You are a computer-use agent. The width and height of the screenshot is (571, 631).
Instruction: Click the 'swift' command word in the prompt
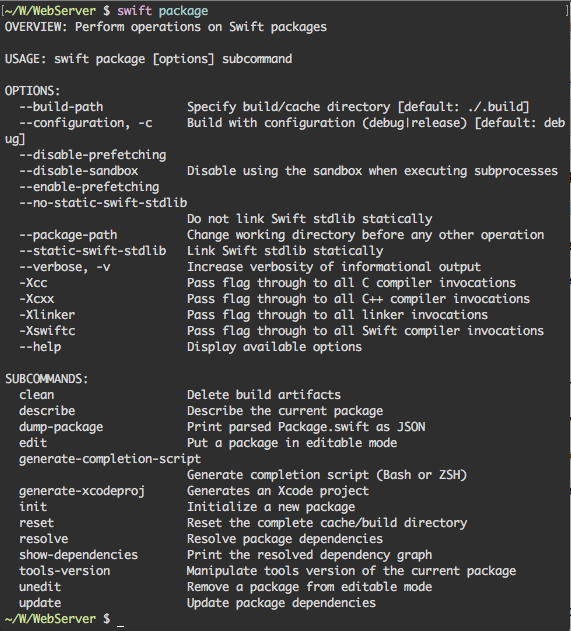[134, 11]
